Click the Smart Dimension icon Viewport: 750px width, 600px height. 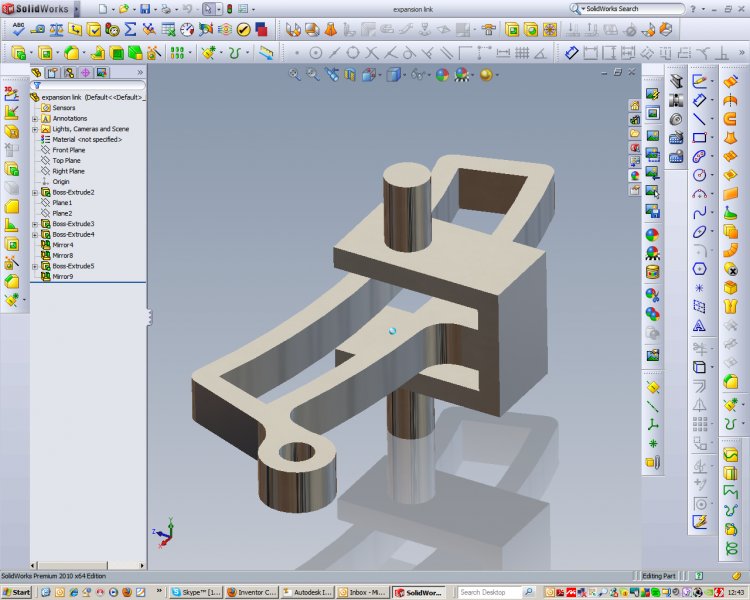[700, 100]
